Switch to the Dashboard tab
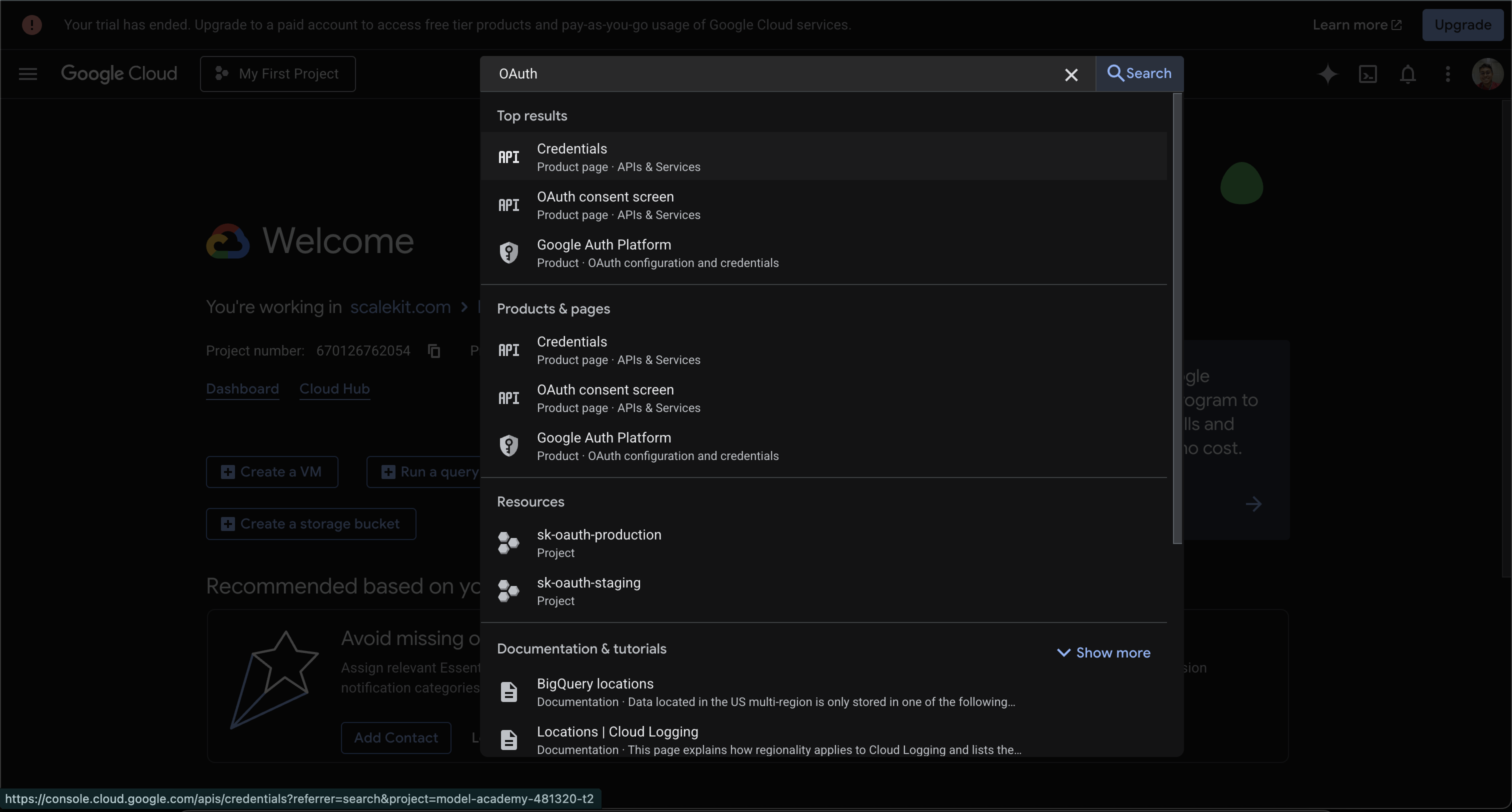 242,388
